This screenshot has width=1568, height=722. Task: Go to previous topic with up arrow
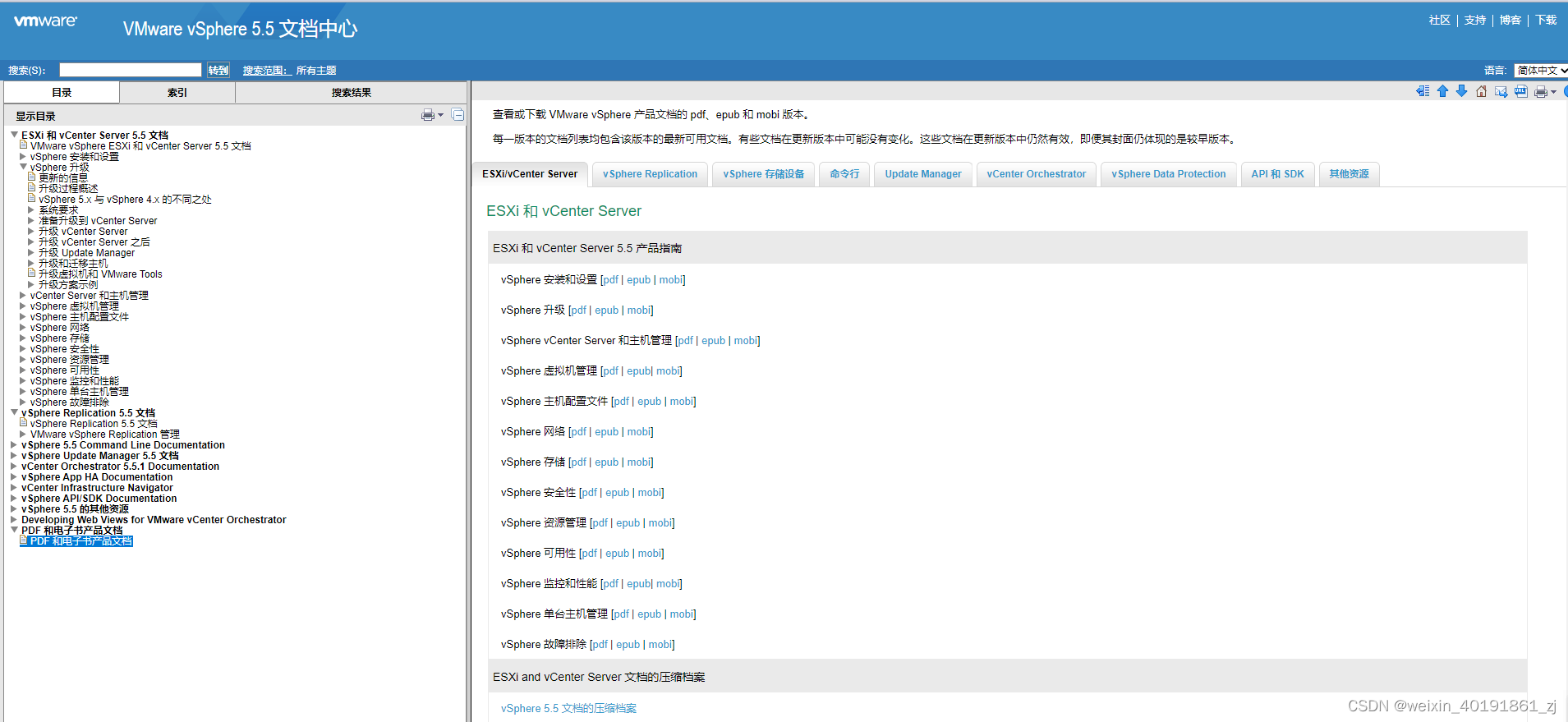[x=1442, y=91]
